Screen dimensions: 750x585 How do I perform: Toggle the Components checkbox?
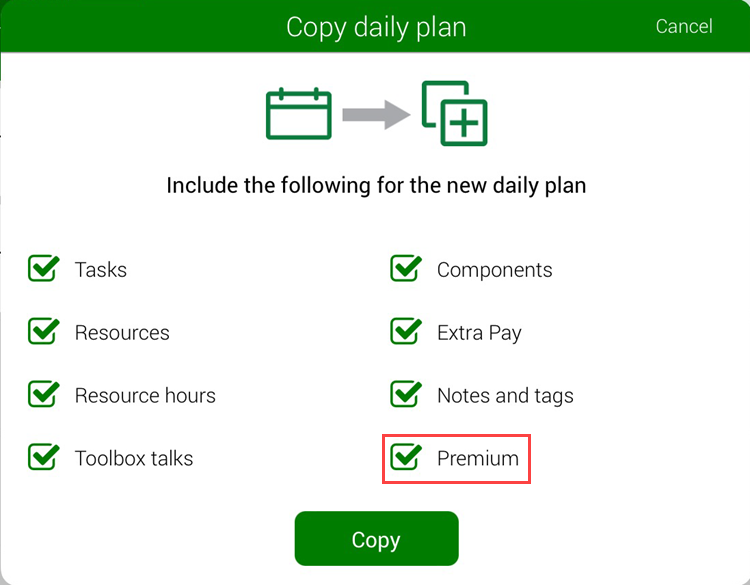[405, 269]
